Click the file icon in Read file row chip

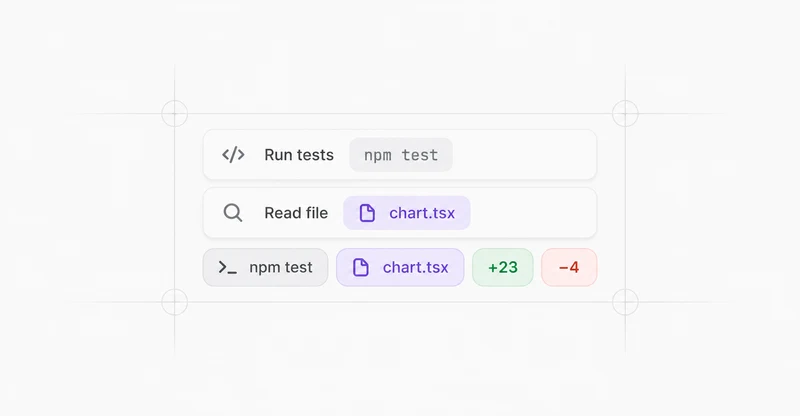coord(367,213)
